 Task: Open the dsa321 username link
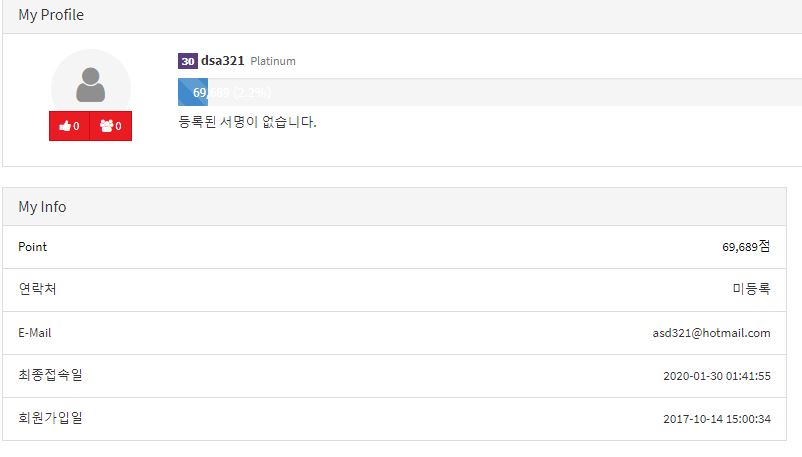pos(222,60)
